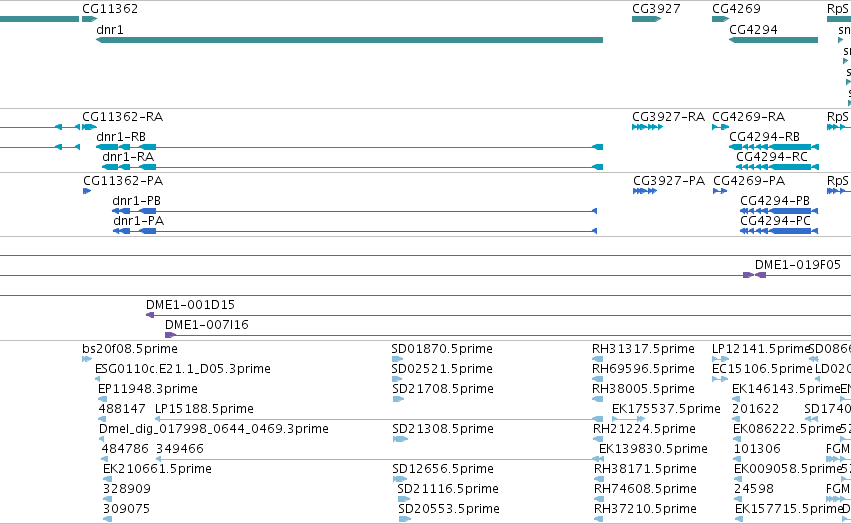Screen dimensions: 851x524
Task: Select the dnr1-PB protein label
Action: 137,201
